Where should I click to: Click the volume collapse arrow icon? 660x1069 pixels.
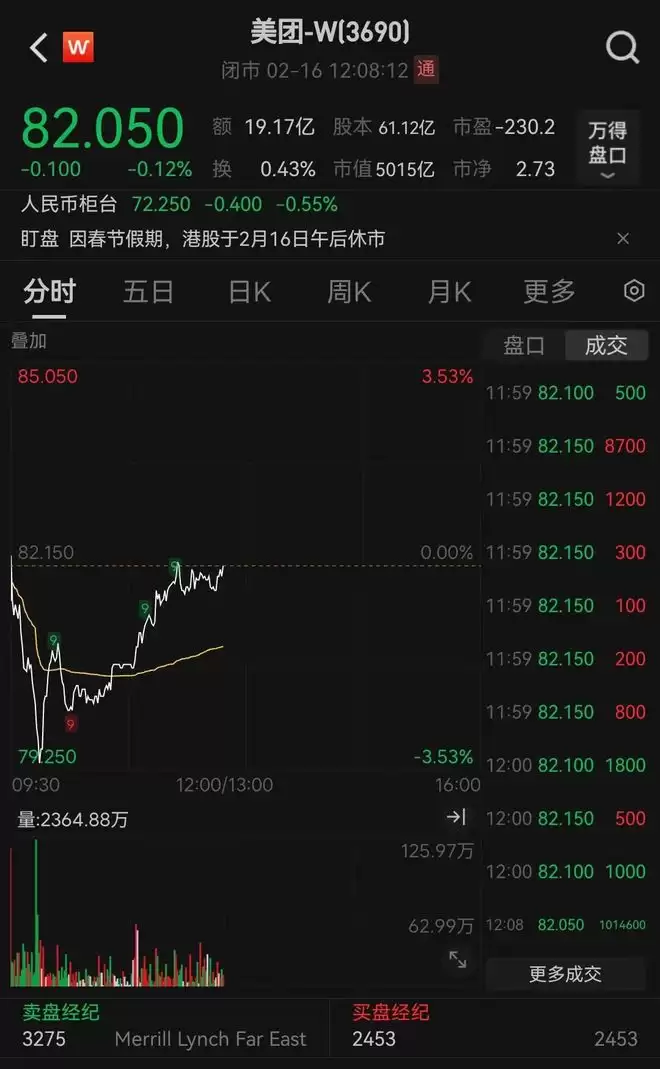456,817
